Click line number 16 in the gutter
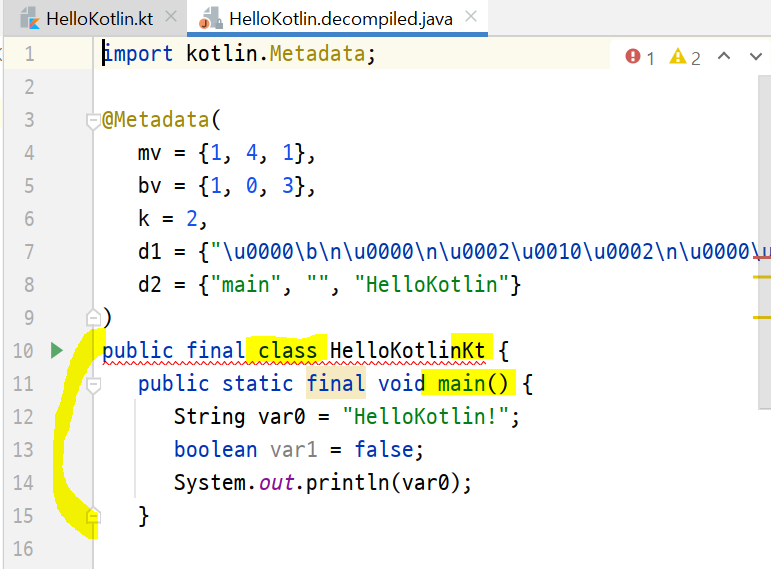Image resolution: width=771 pixels, height=569 pixels. 23,548
